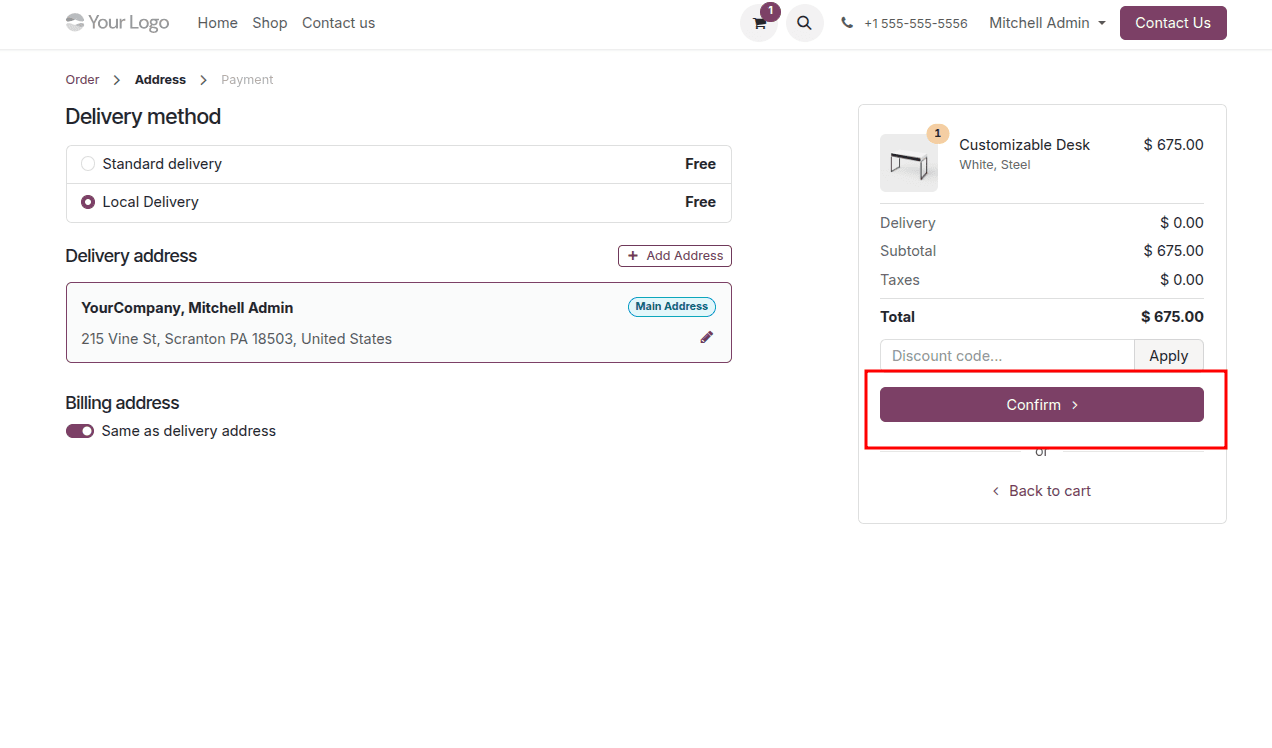Screen dimensions: 1272x748
Task: Click the phone icon in header
Action: [847, 23]
